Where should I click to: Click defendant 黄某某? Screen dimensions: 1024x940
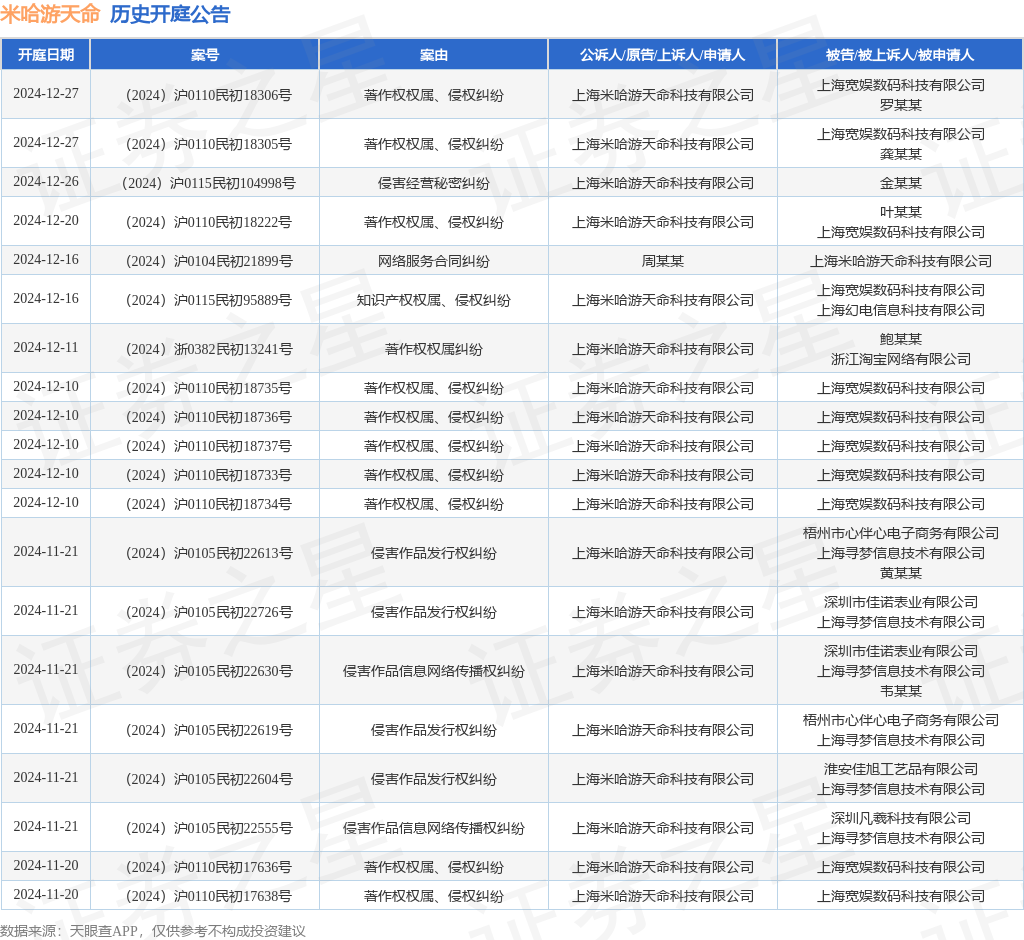tap(901, 574)
